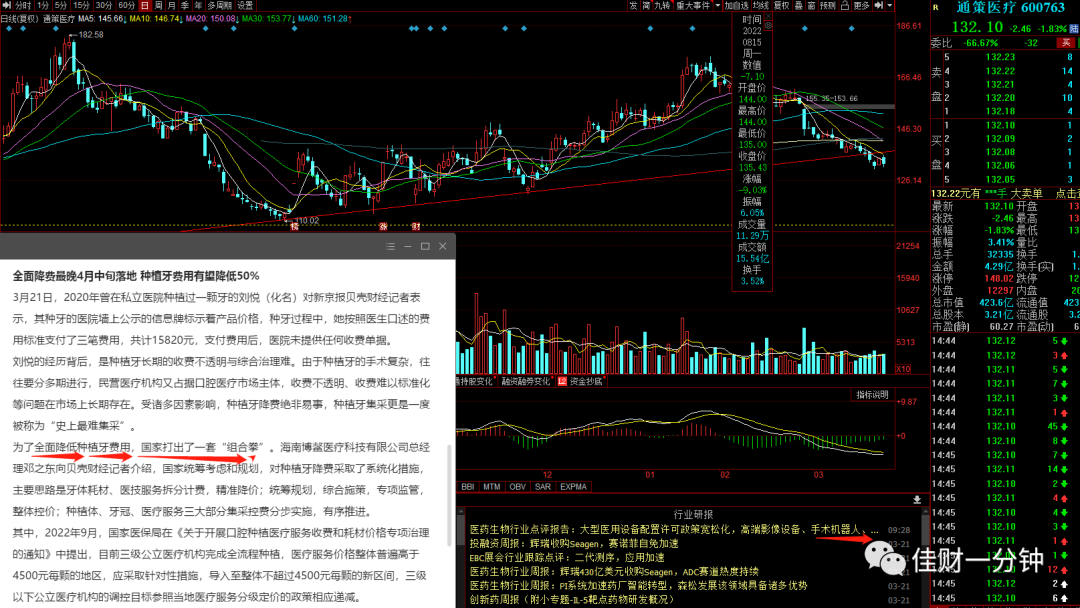Click the 简 toolbar button
The height and width of the screenshot is (608, 1080).
pyautogui.click(x=647, y=5)
